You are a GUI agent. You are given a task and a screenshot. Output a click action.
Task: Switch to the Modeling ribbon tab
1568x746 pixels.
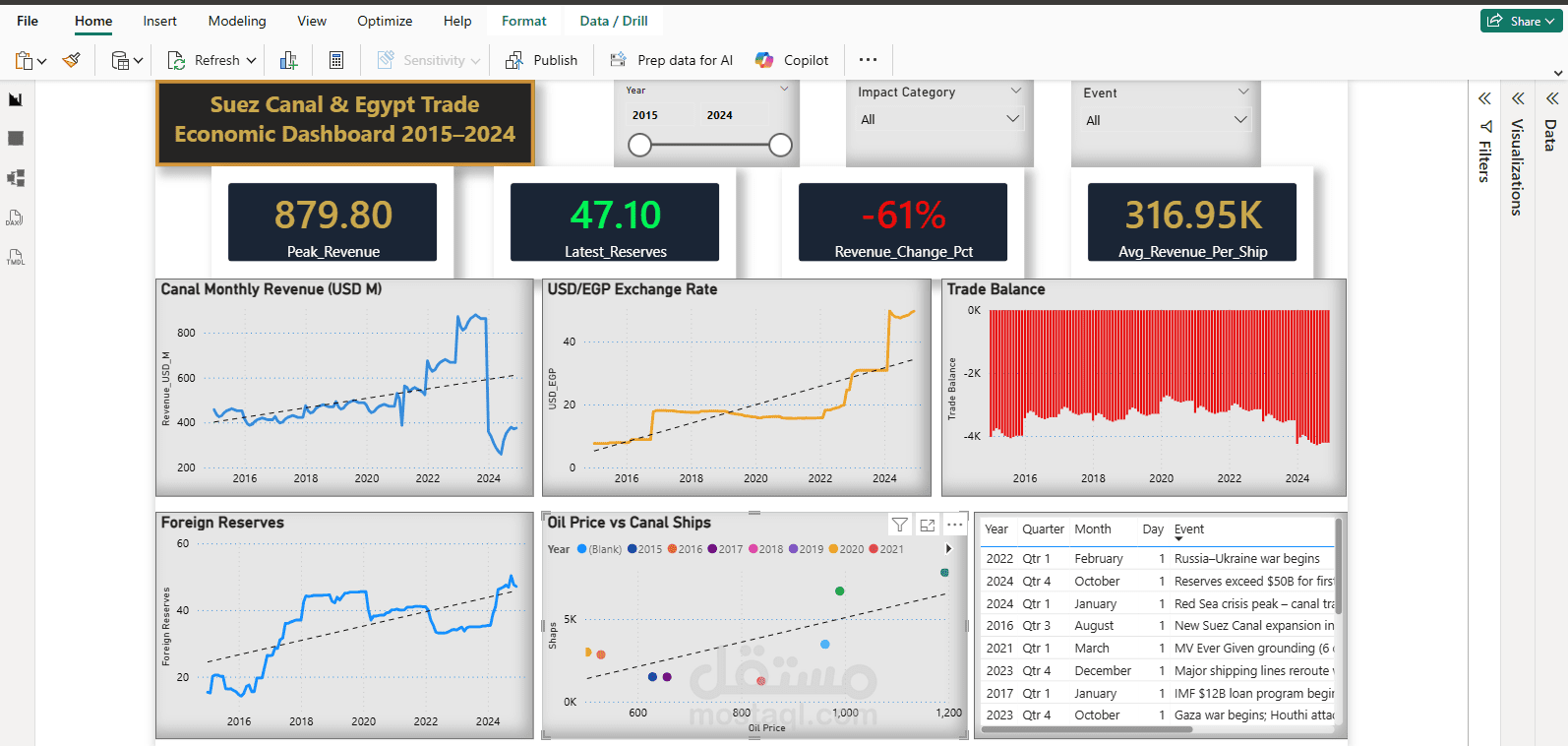pos(237,21)
